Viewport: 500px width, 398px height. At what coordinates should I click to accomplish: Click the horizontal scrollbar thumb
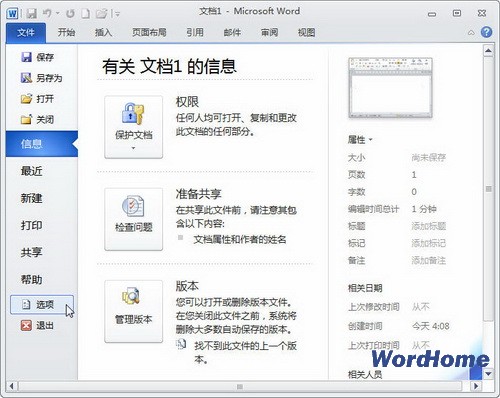click(240, 387)
